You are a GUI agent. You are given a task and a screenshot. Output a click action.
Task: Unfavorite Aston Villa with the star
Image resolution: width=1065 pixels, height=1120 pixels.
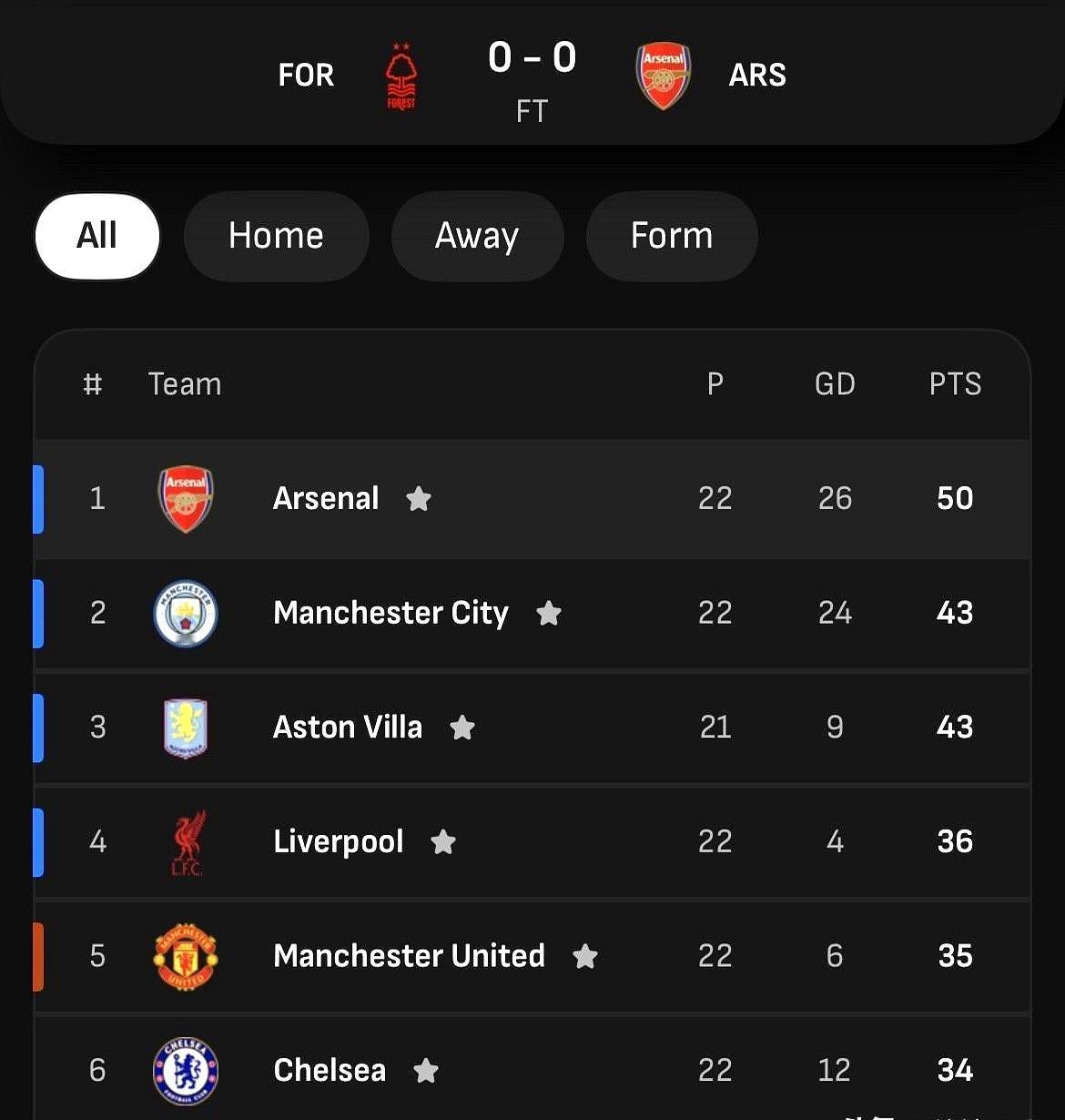(462, 728)
